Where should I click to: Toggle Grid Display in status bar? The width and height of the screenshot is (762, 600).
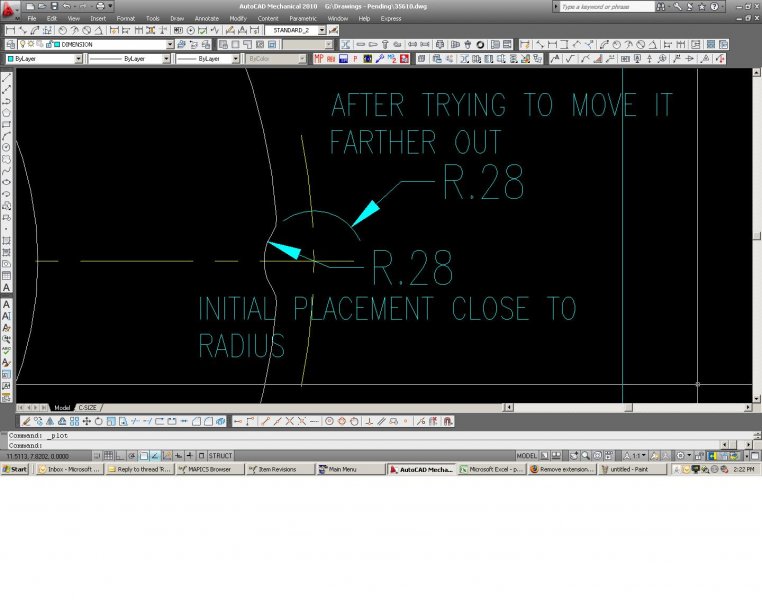tap(108, 456)
